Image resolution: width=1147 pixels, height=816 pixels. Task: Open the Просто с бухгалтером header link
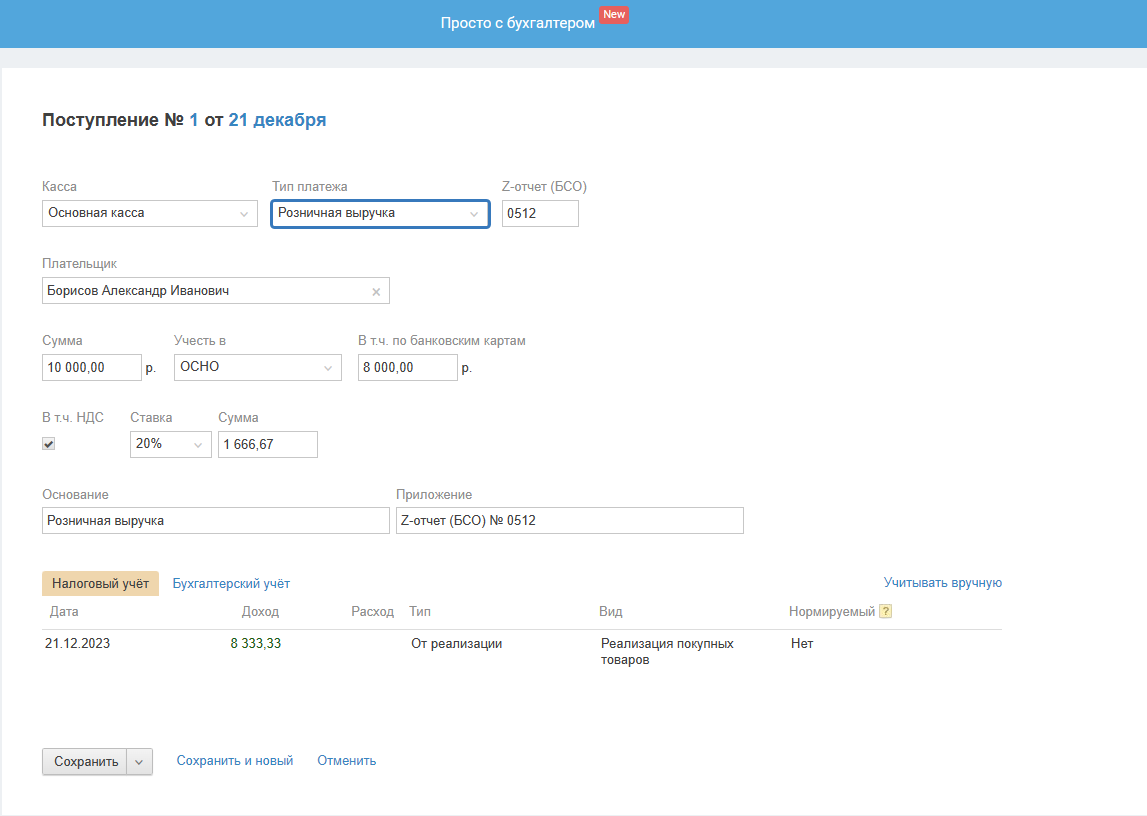[x=517, y=23]
